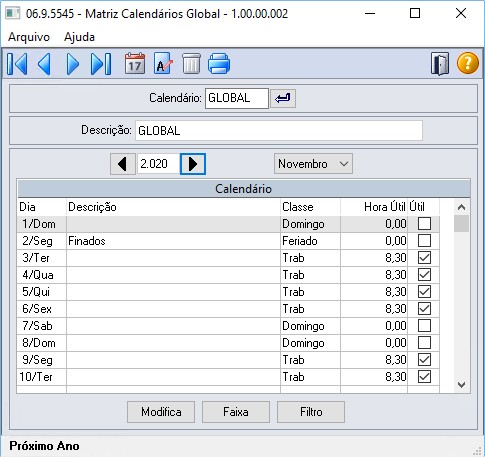Open the Novembro month dropdown
This screenshot has height=457, width=485.
click(x=313, y=164)
